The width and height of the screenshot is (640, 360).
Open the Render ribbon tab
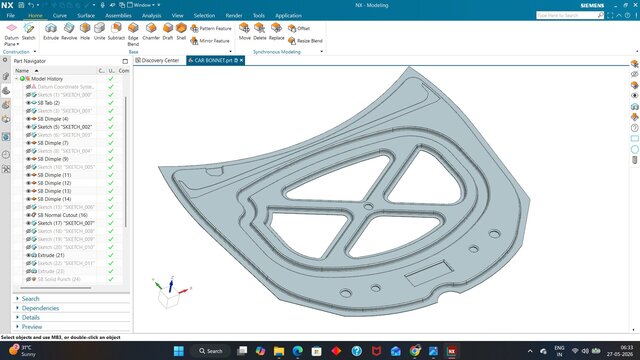coord(234,16)
